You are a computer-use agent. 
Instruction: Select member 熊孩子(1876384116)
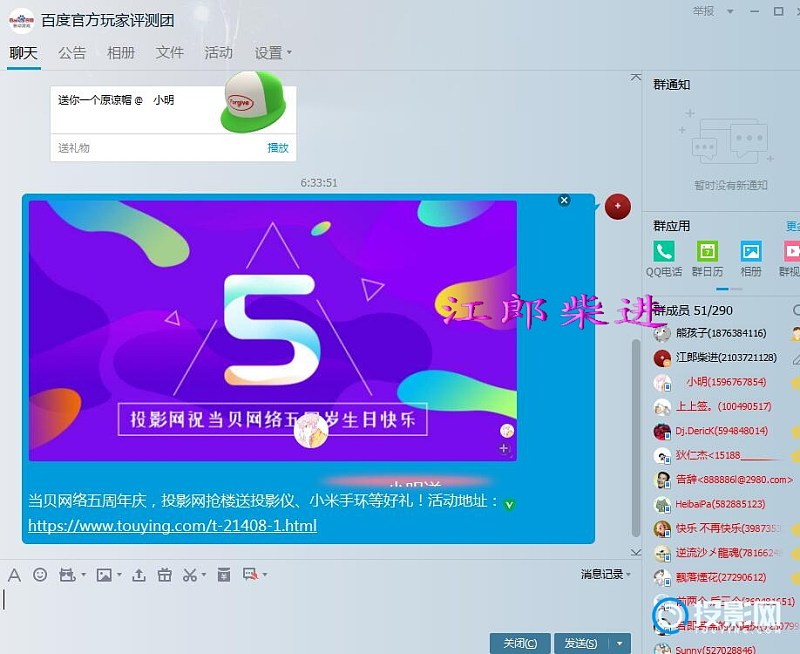(721, 334)
